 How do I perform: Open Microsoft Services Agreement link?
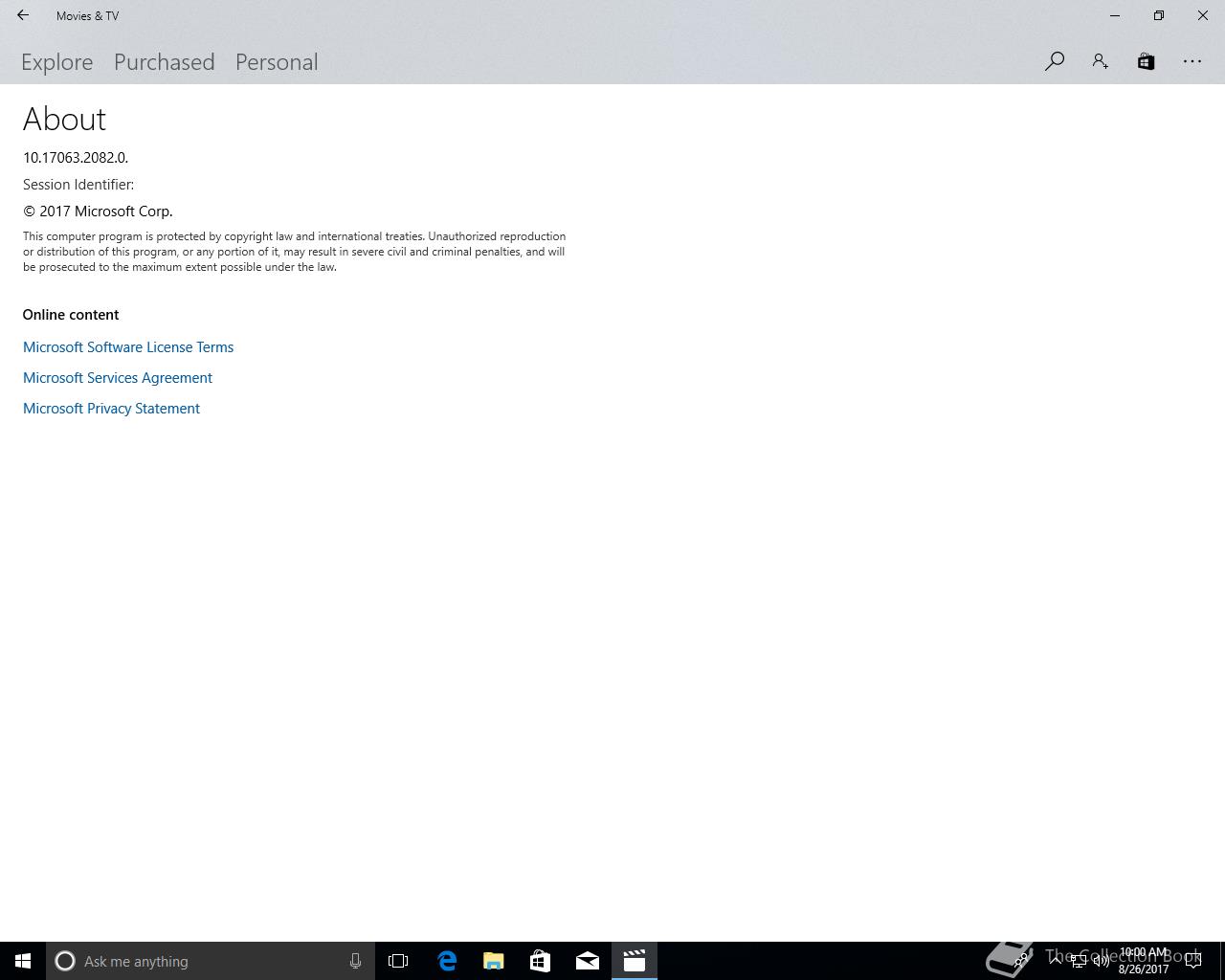point(118,378)
